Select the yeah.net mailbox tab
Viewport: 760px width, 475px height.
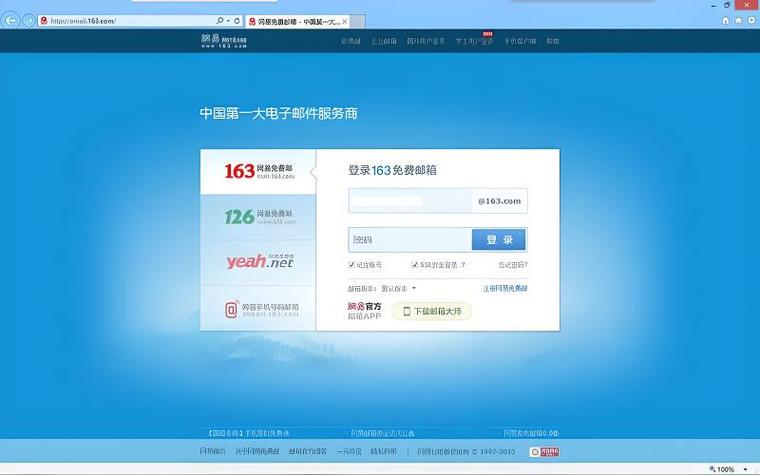pyautogui.click(x=258, y=262)
